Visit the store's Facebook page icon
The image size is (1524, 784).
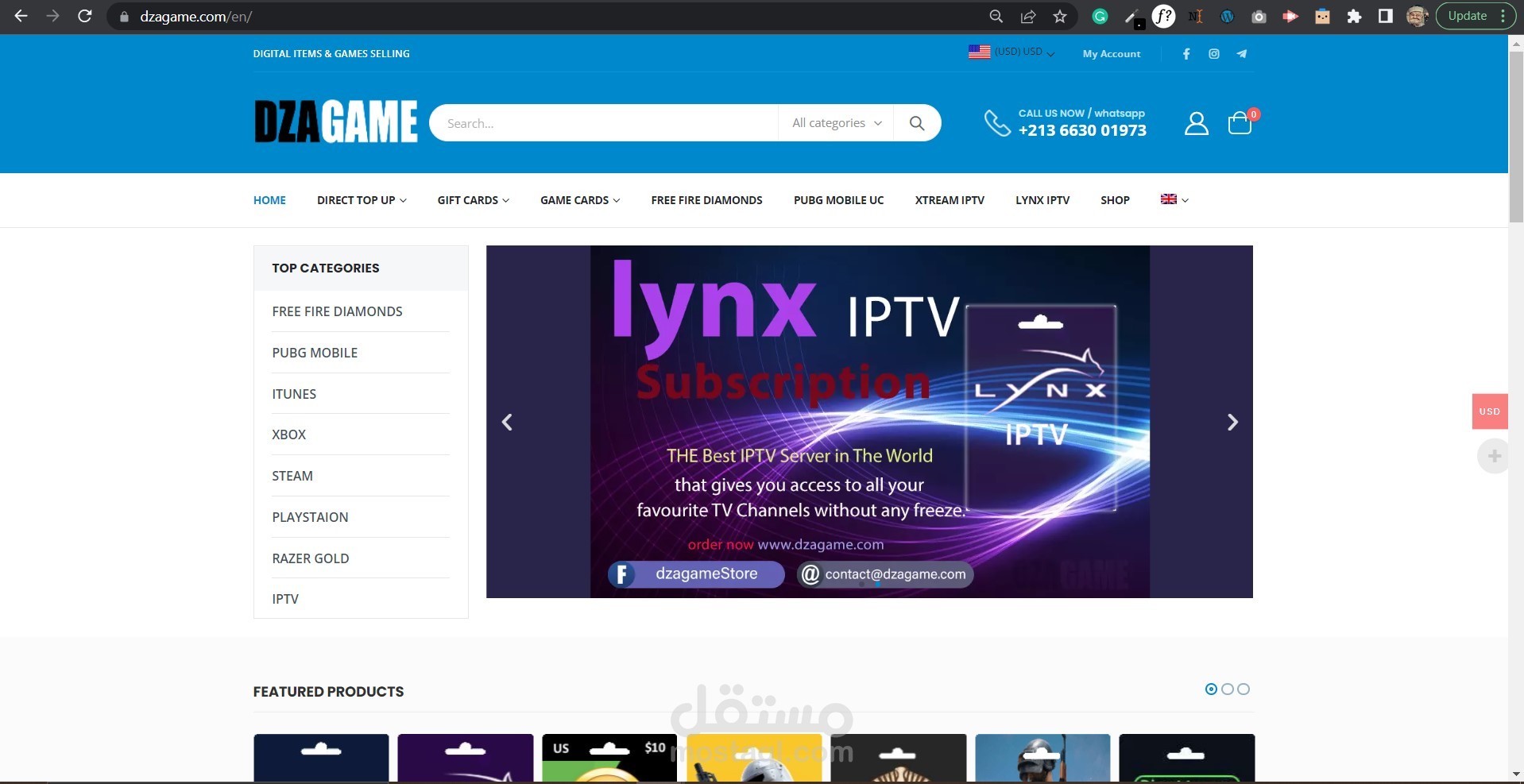[x=1186, y=54]
